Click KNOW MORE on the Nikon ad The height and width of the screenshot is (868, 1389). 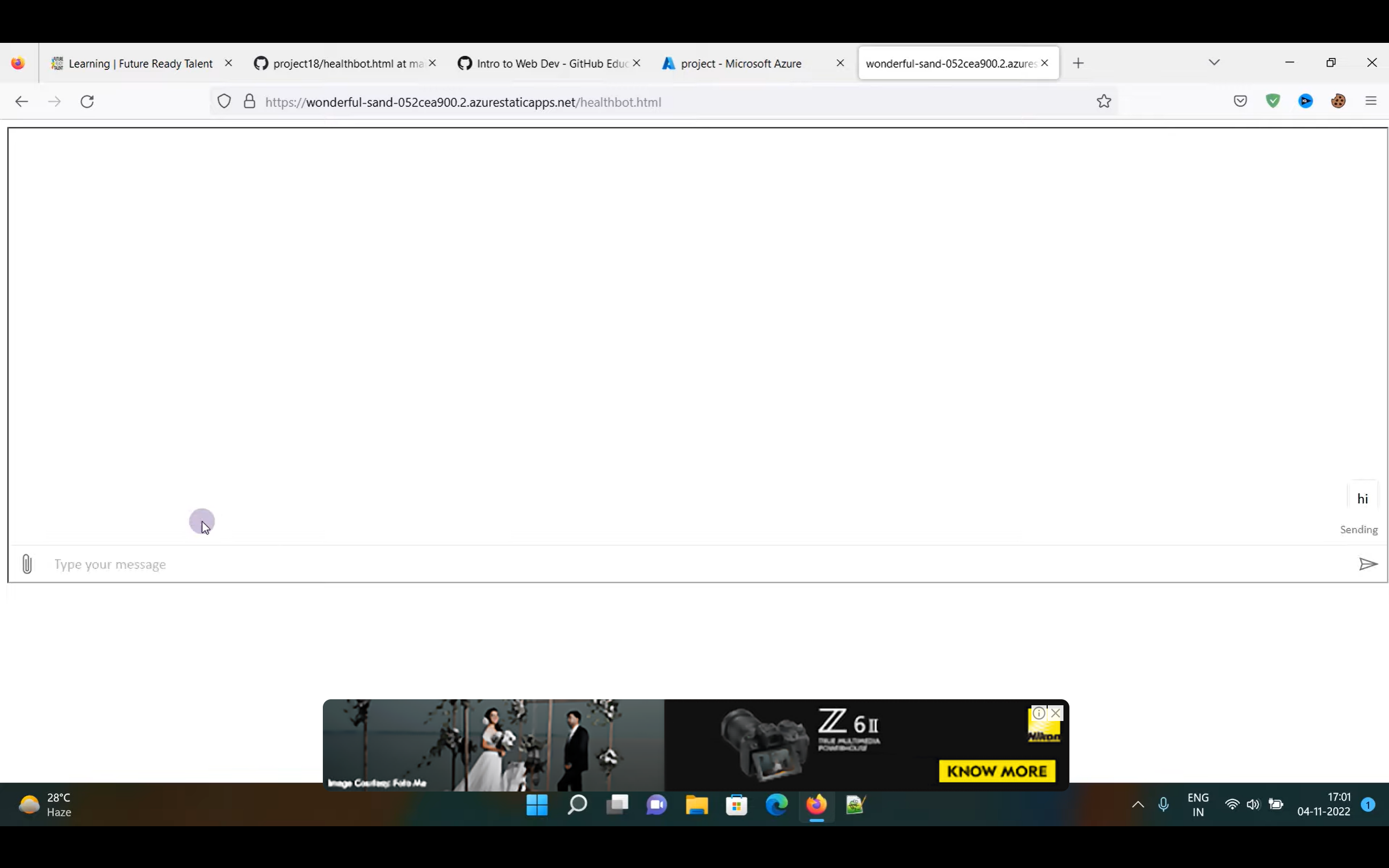(x=996, y=771)
